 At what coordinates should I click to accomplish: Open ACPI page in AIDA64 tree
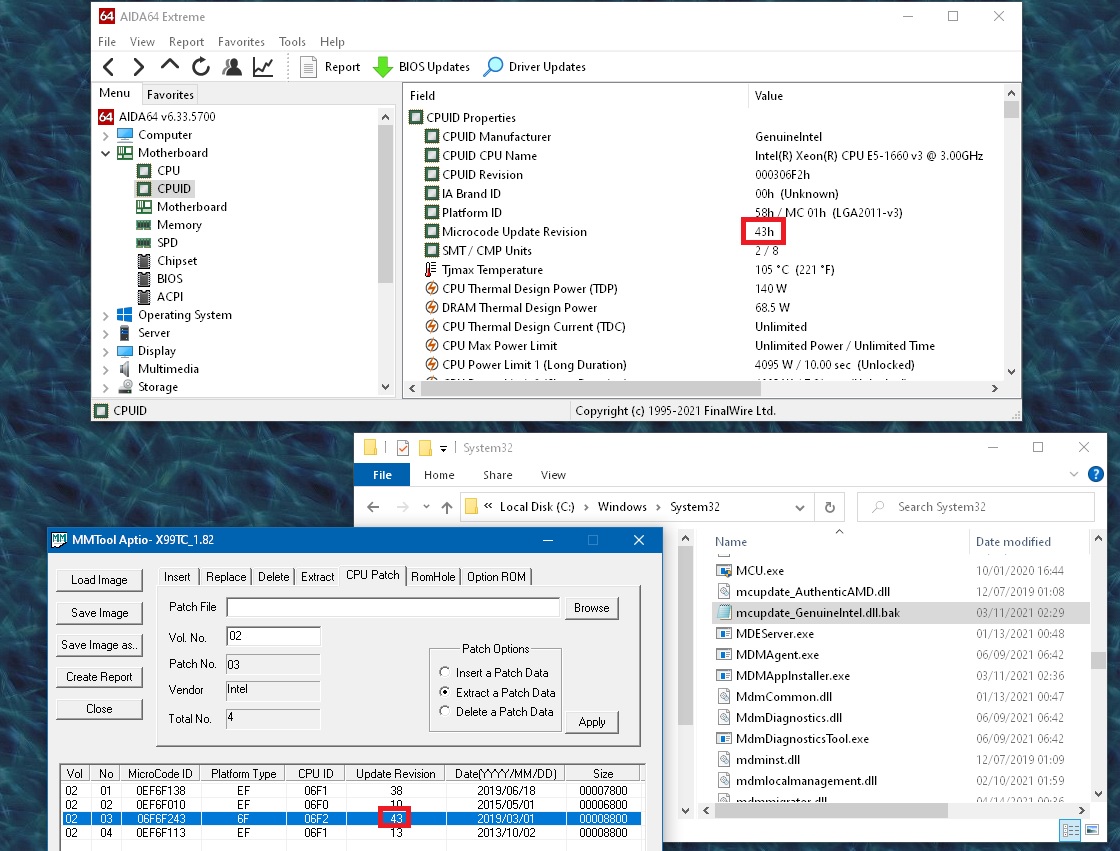(x=170, y=297)
